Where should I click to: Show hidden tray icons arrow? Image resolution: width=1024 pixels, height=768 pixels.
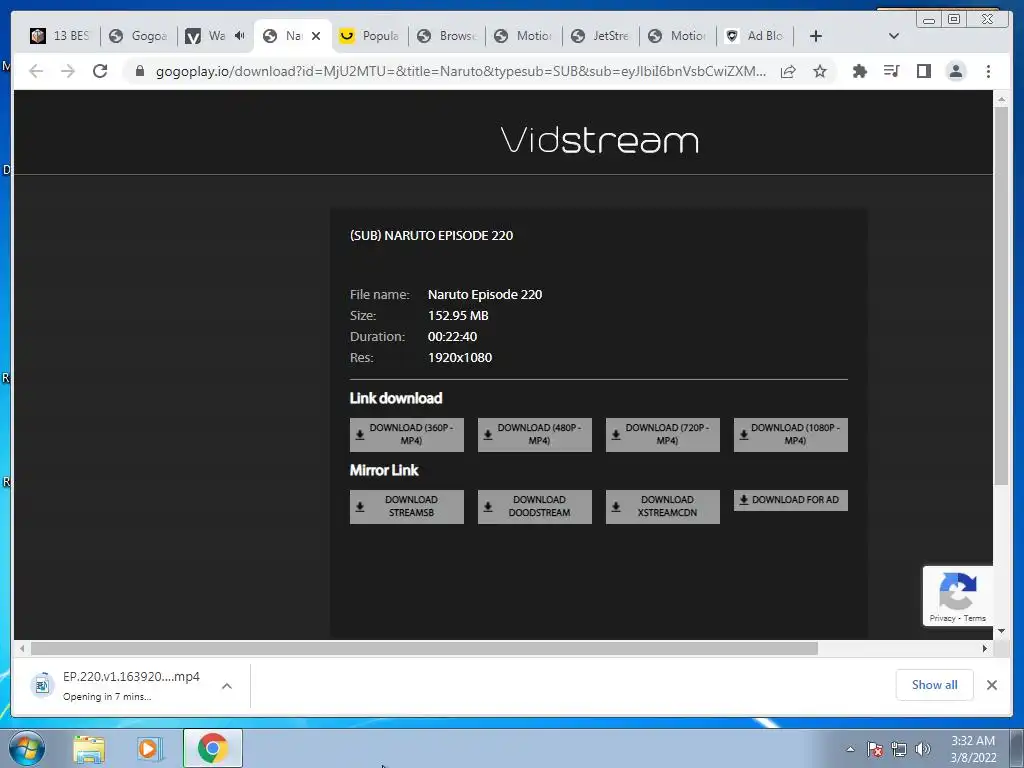tap(850, 749)
